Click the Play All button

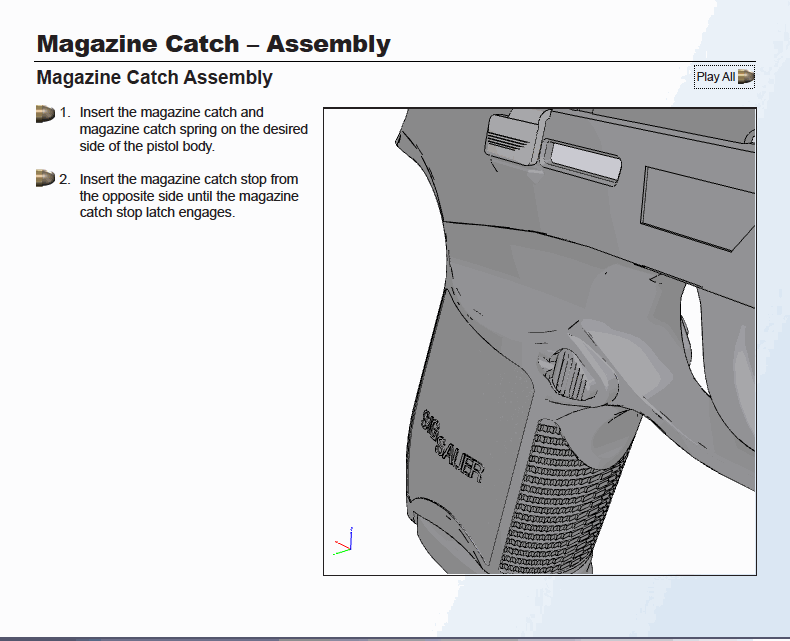(724, 77)
